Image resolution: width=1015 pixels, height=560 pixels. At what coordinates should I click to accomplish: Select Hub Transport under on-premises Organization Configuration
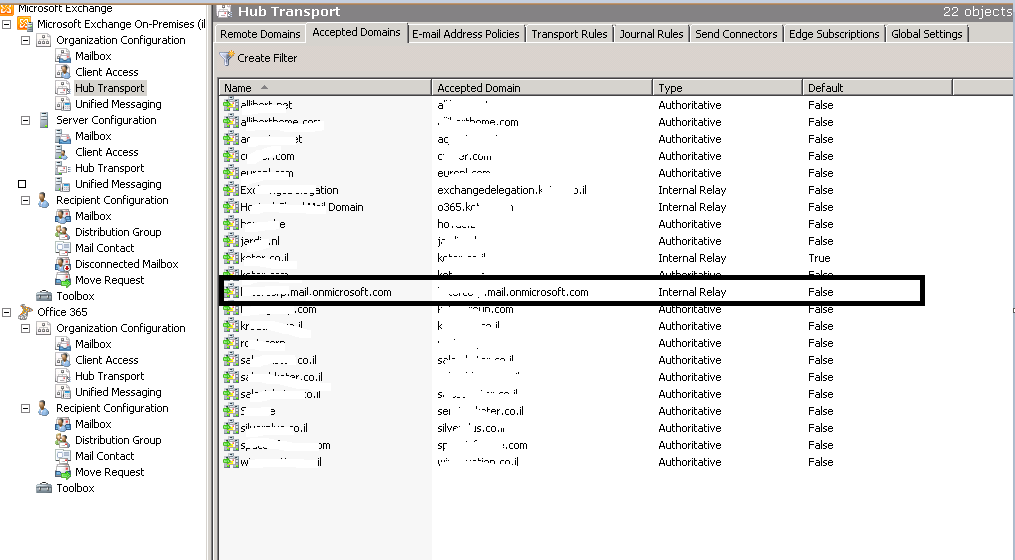pos(109,88)
